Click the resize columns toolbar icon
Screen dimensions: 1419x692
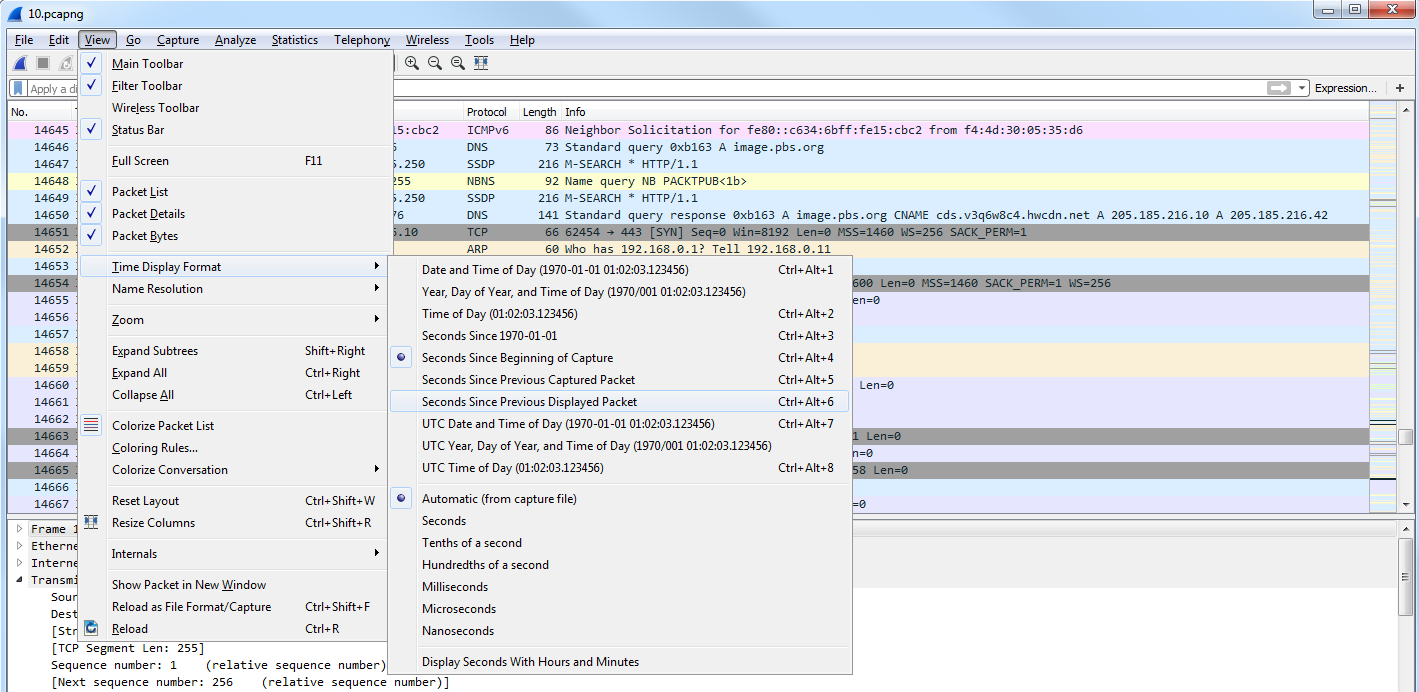[x=481, y=63]
